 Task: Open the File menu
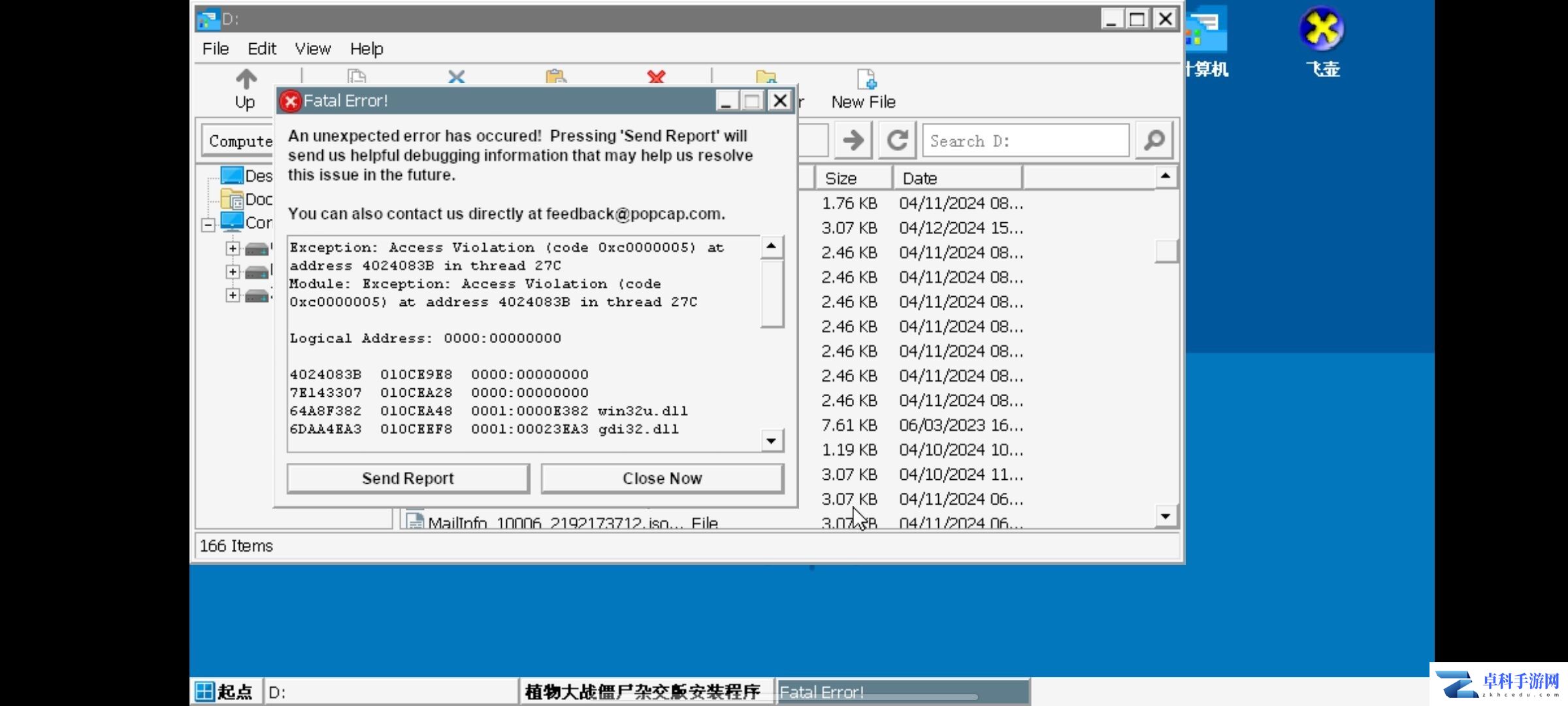[x=216, y=49]
